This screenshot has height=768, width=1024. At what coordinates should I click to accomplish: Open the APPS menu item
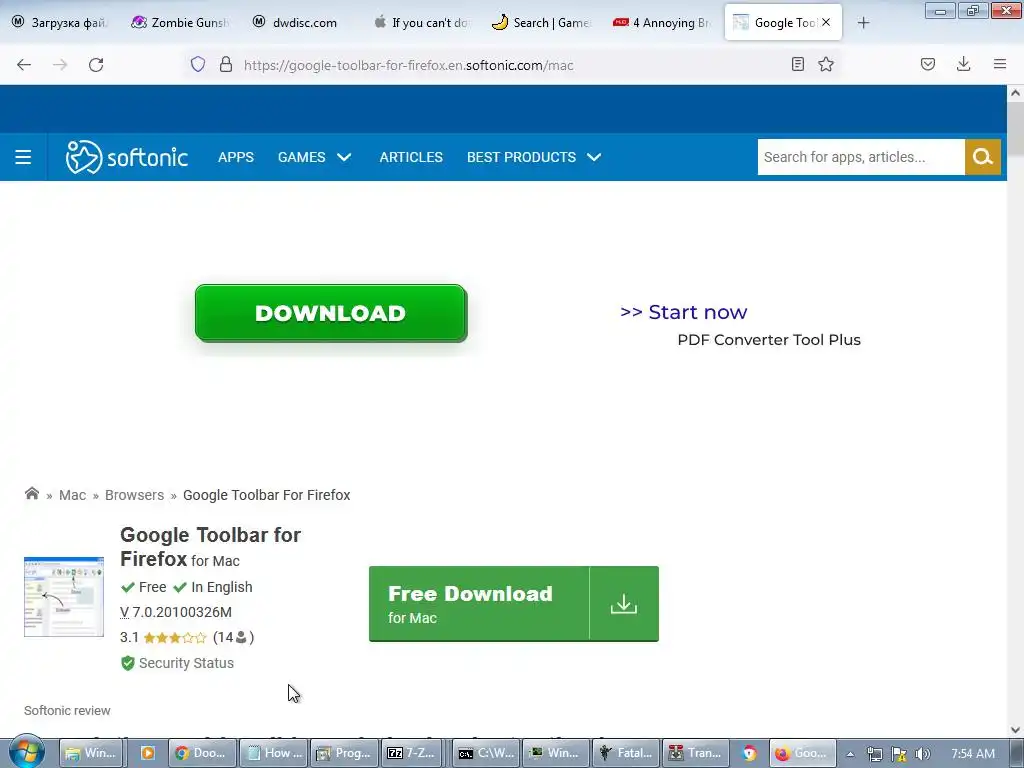pos(236,157)
